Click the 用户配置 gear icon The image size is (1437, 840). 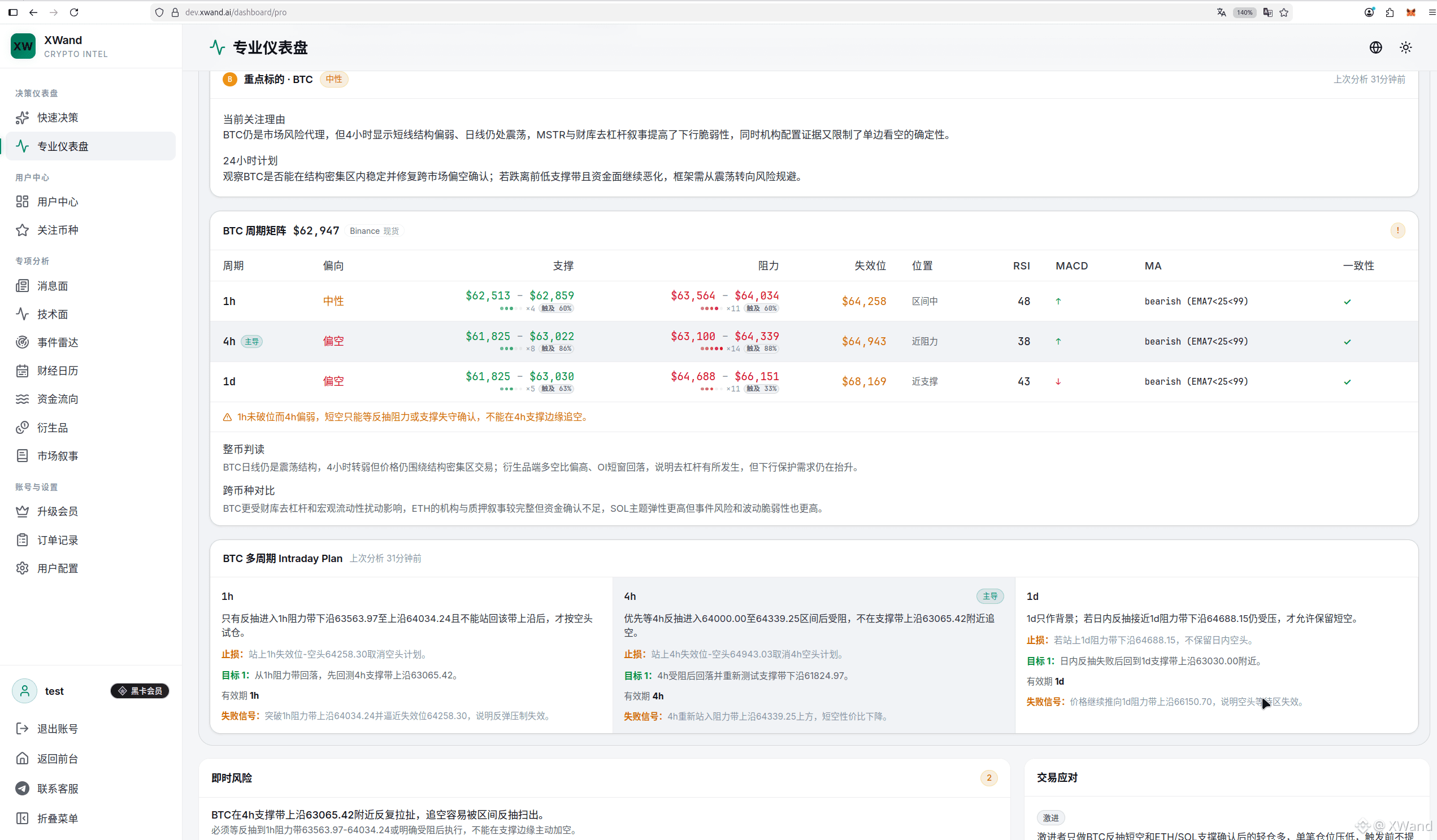(22, 568)
